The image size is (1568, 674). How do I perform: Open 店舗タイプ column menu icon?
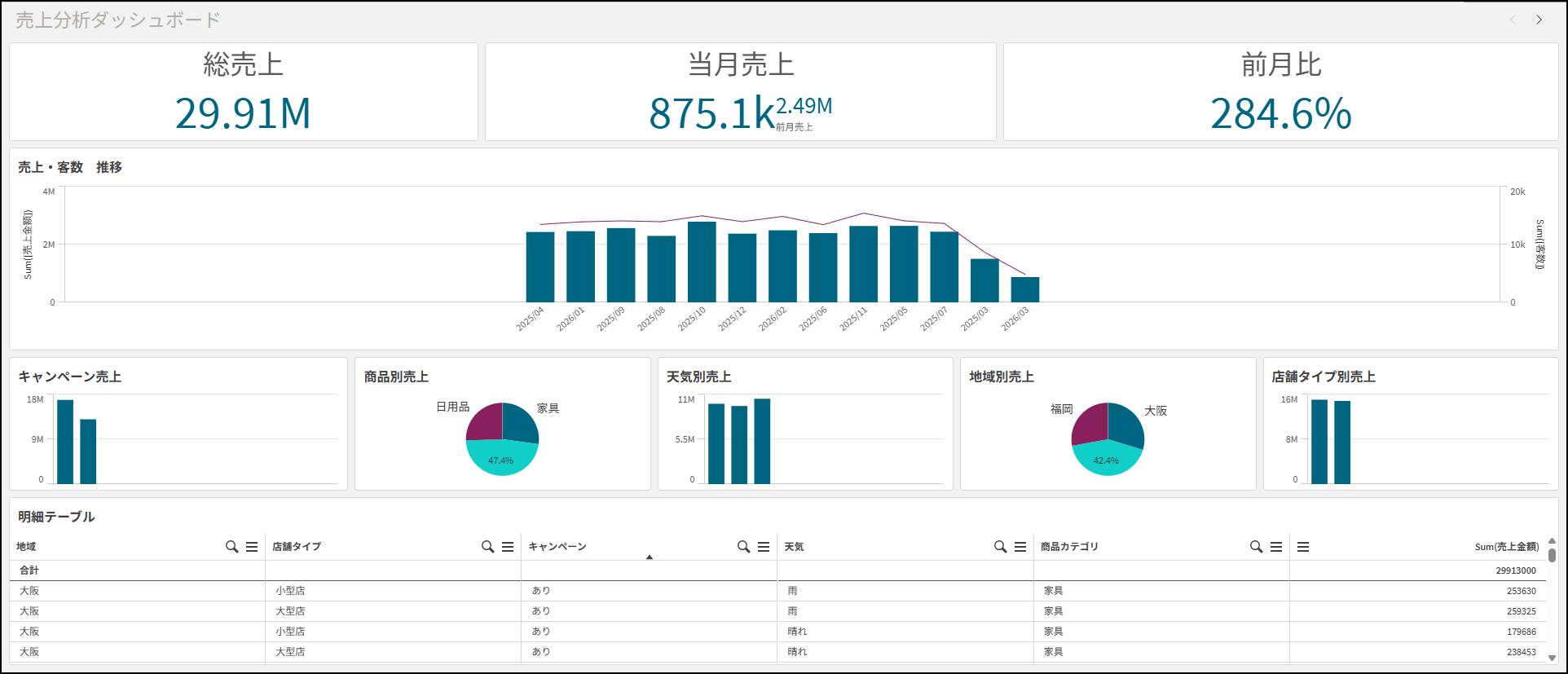pyautogui.click(x=508, y=547)
